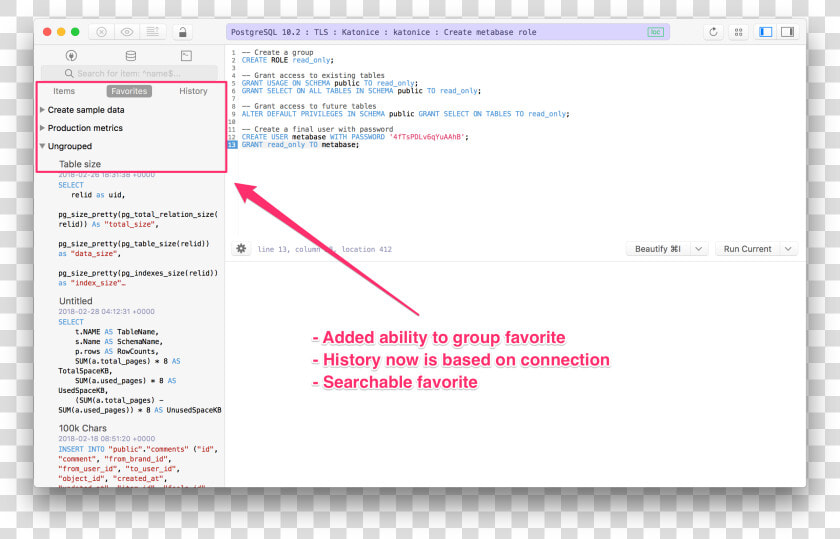The image size is (840, 539).
Task: Collapse the 'Ungrouped' group
Action: 42,146
